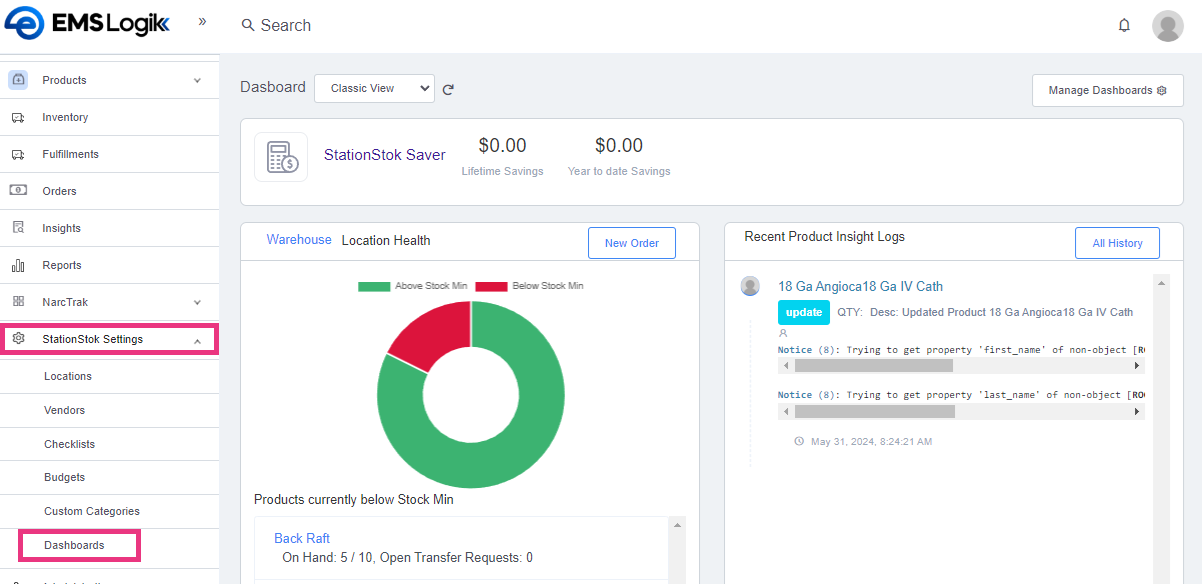
Task: Click Year to date Savings $0.00 value
Action: coord(619,146)
